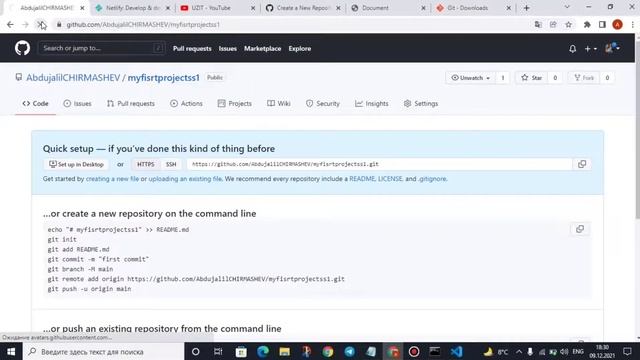
Task: Click the address bar URL
Action: 143,24
